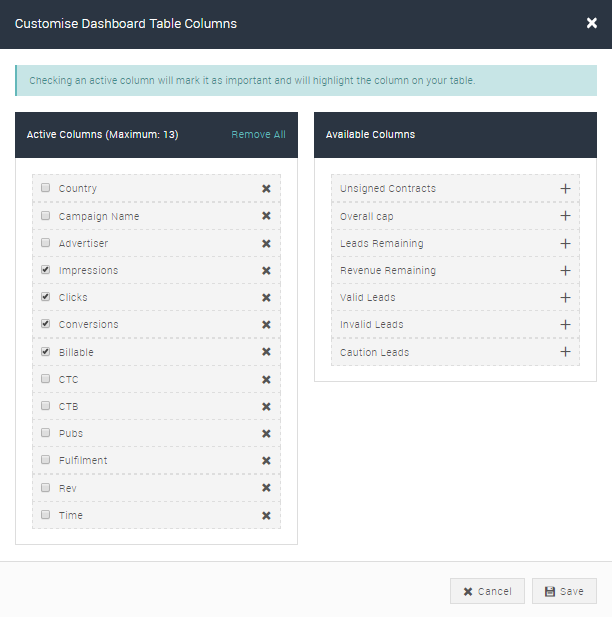The width and height of the screenshot is (612, 617).
Task: Delete the Fulfilment column via its X
Action: click(x=266, y=461)
